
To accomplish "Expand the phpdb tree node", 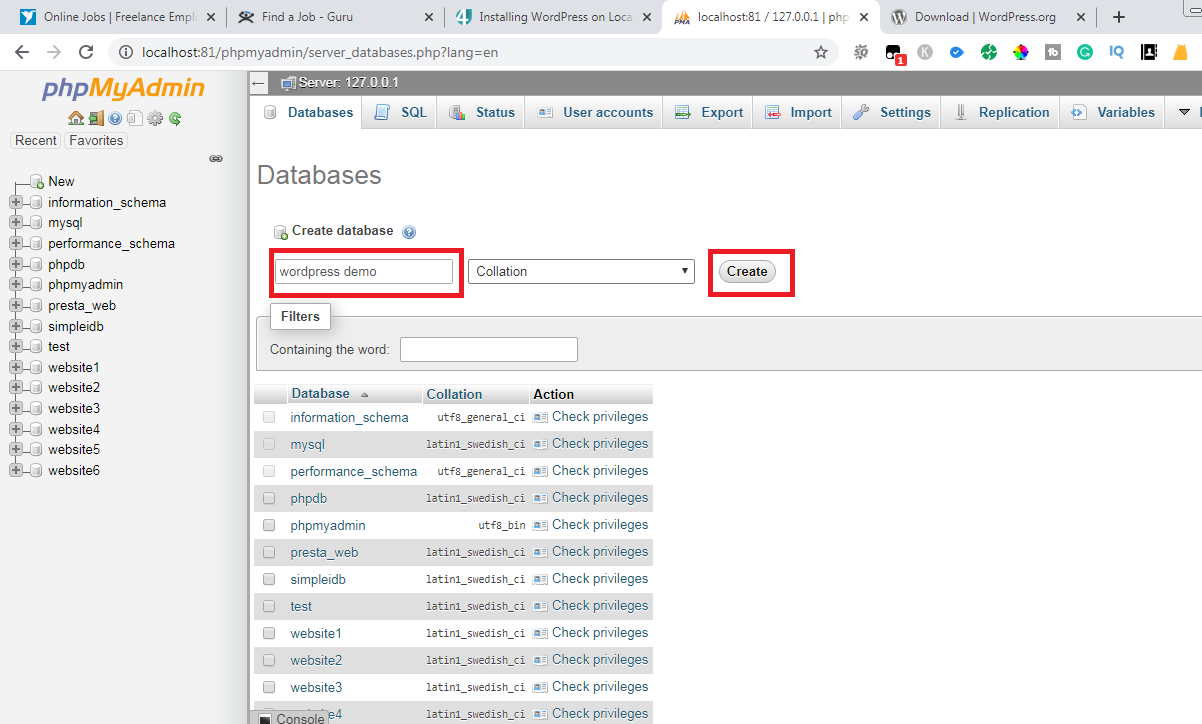I will (16, 264).
